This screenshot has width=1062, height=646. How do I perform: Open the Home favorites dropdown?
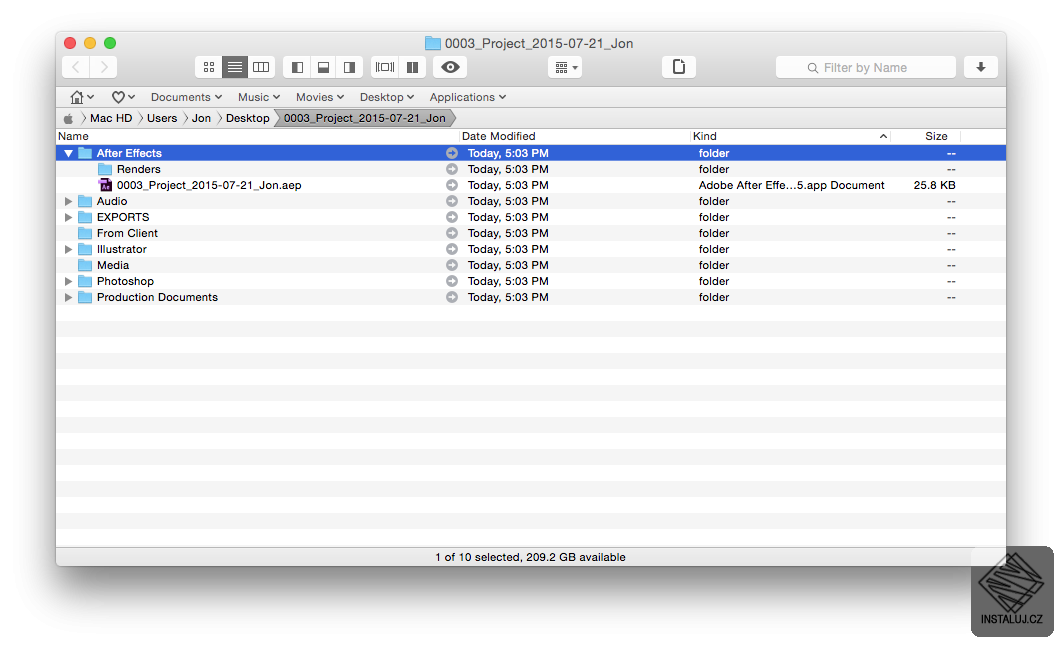[x=82, y=97]
